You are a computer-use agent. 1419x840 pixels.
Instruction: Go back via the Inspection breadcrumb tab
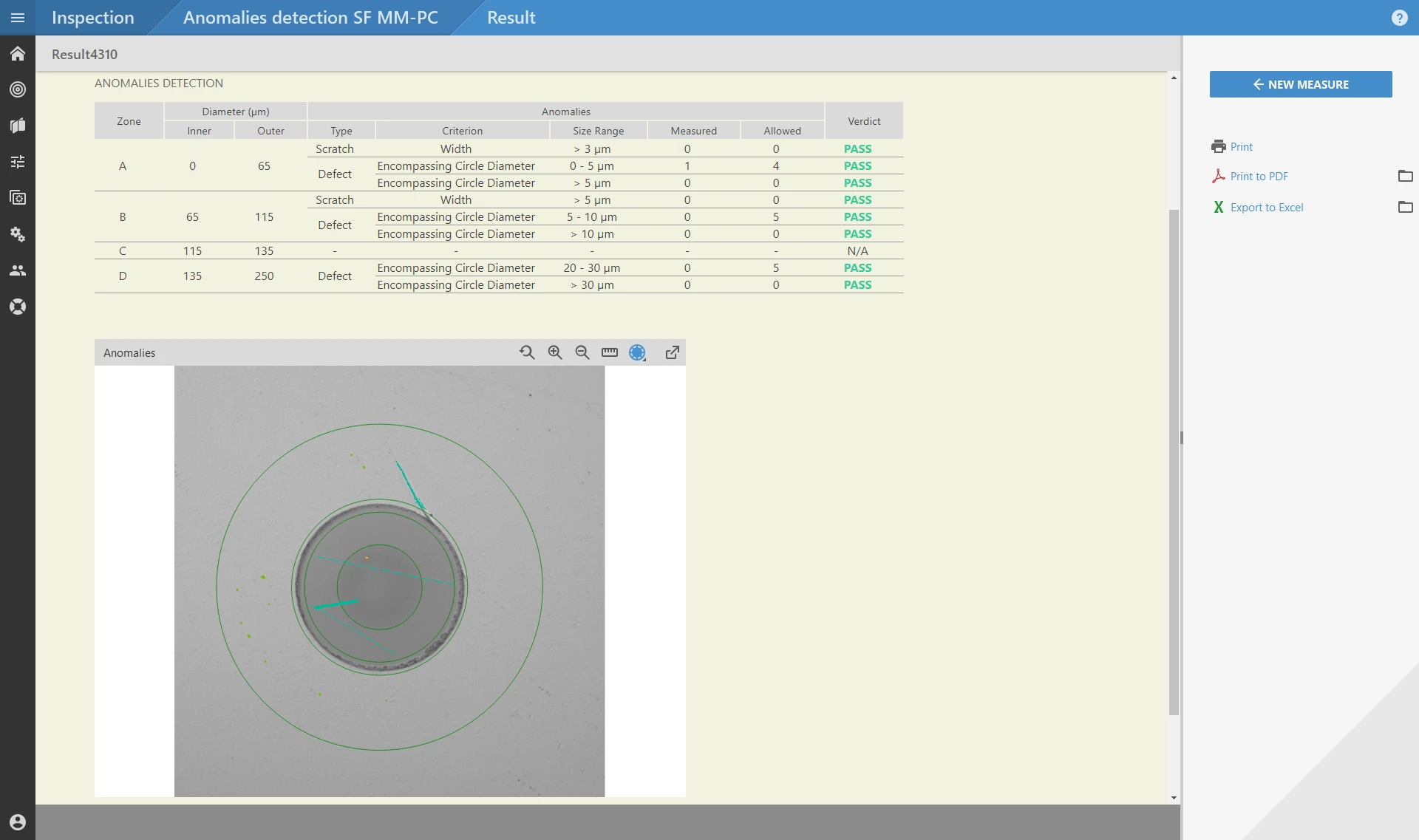coord(92,17)
